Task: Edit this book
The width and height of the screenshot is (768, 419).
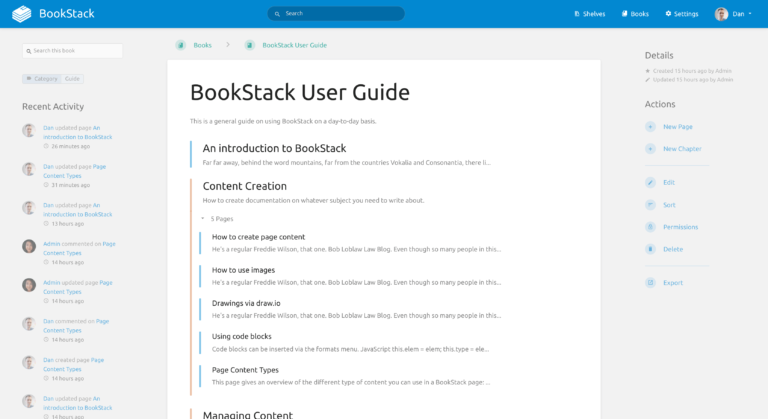Action: (669, 182)
